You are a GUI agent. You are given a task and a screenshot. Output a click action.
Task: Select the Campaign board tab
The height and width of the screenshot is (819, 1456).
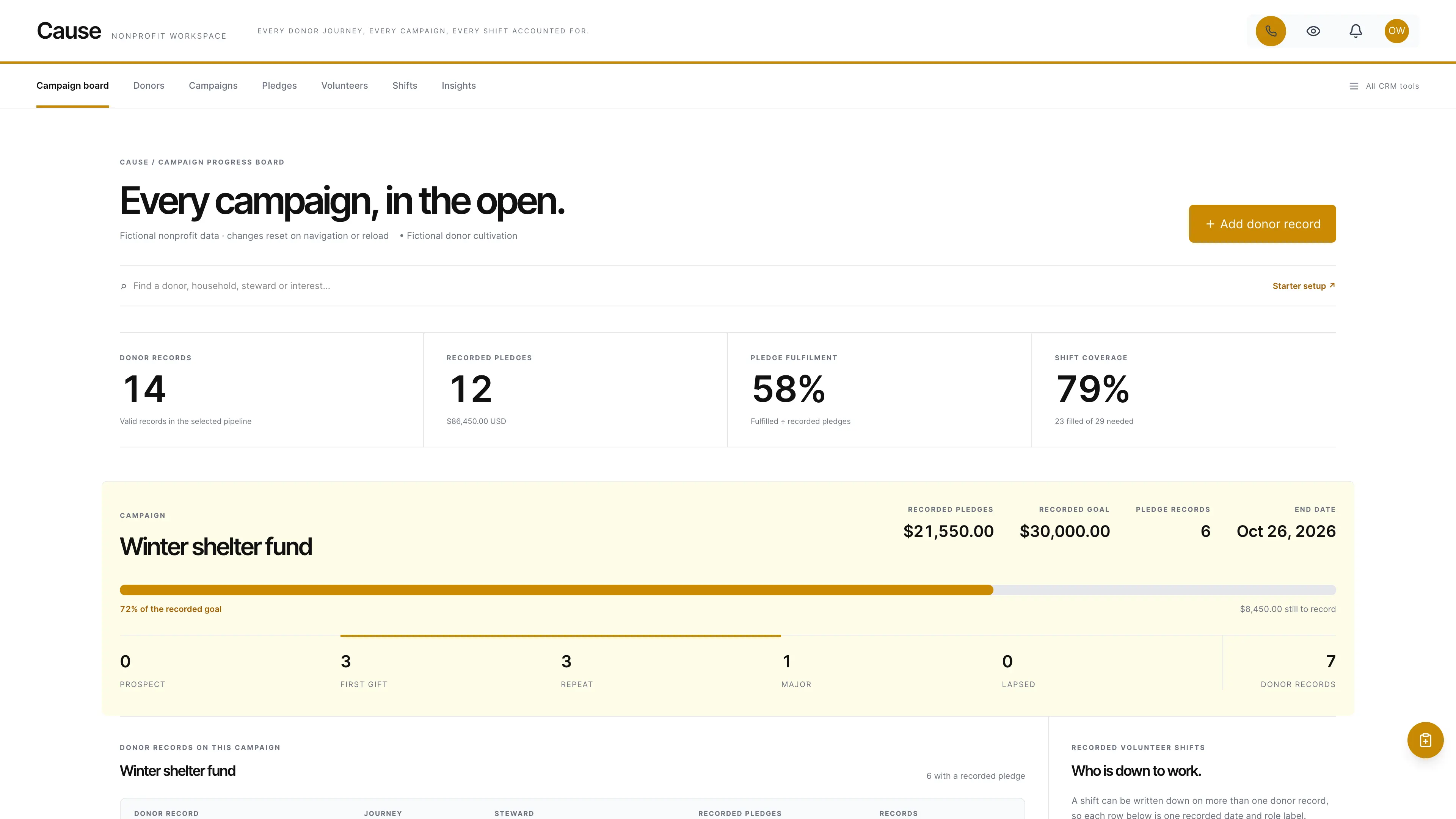click(72, 86)
